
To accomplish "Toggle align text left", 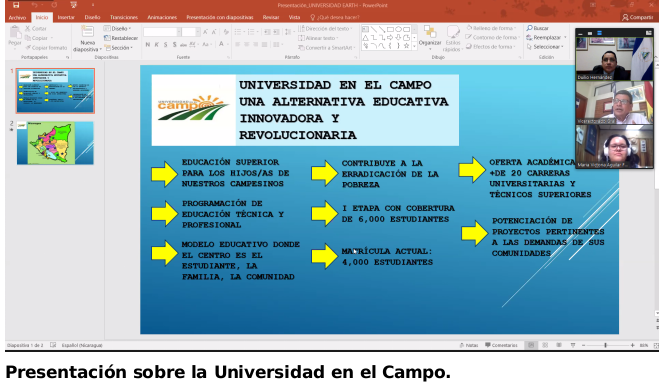I will (238, 45).
